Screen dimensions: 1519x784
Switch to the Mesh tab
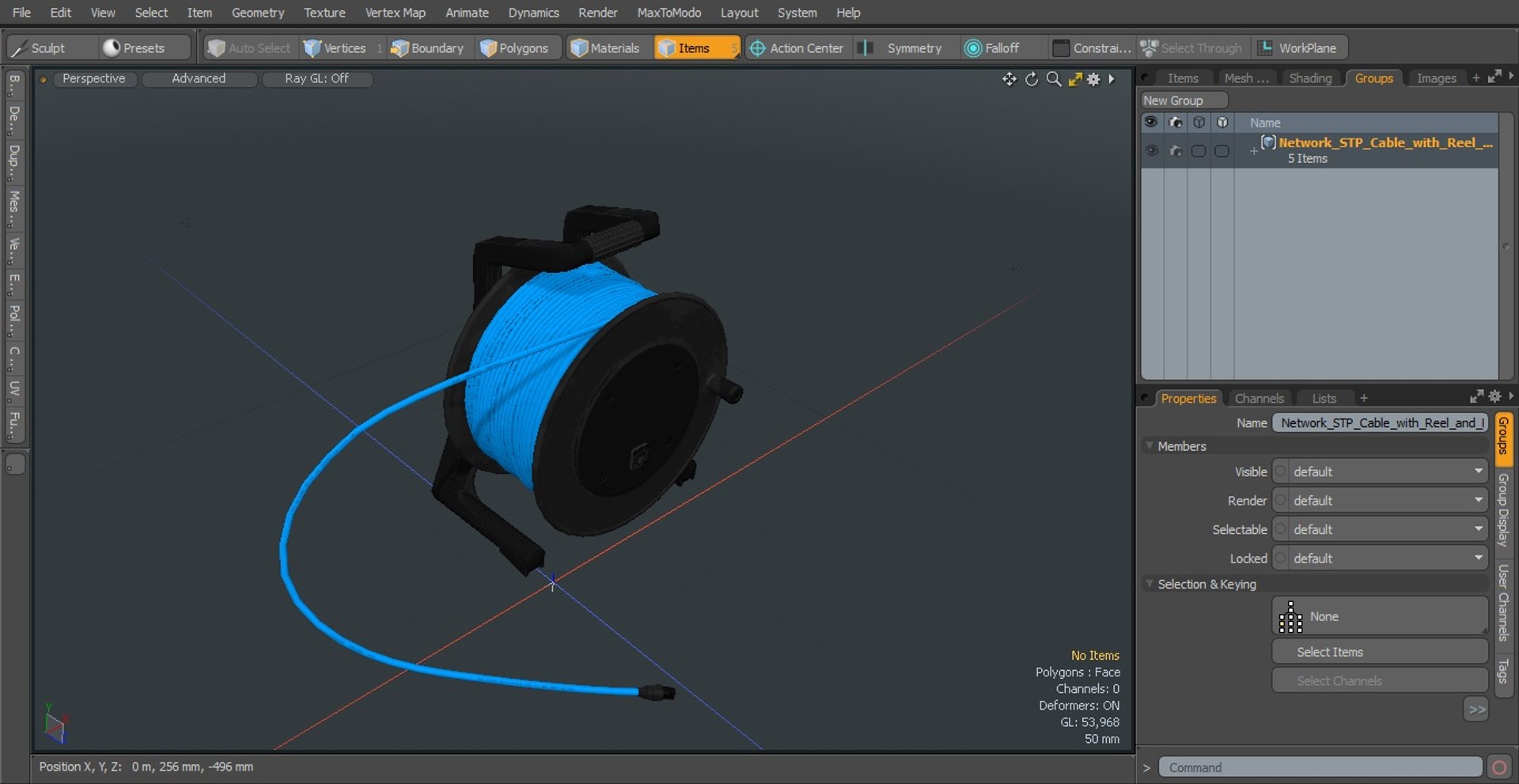(1246, 78)
